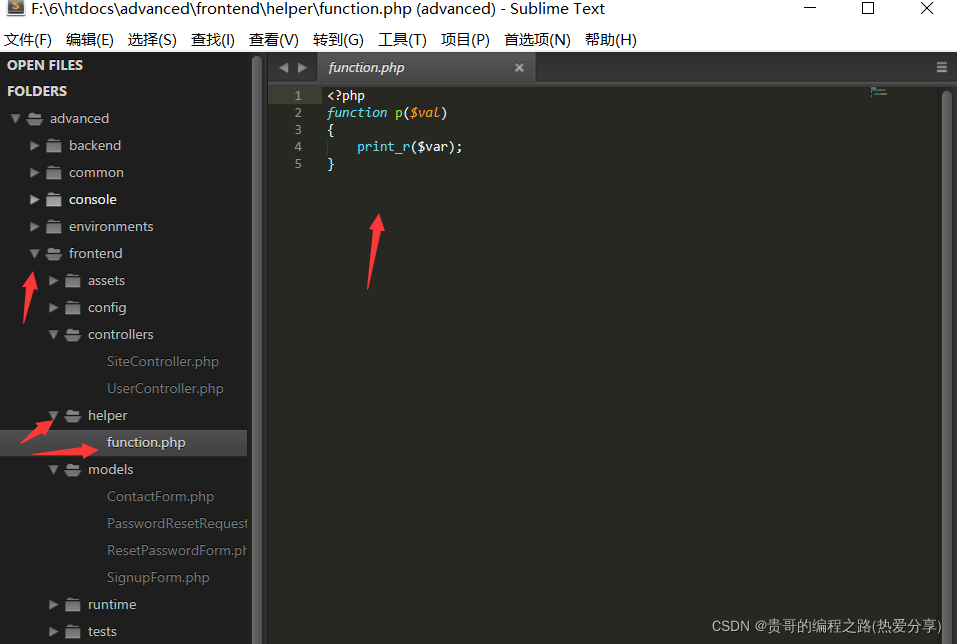
Task: Click the runtime folder icon
Action: tap(73, 604)
